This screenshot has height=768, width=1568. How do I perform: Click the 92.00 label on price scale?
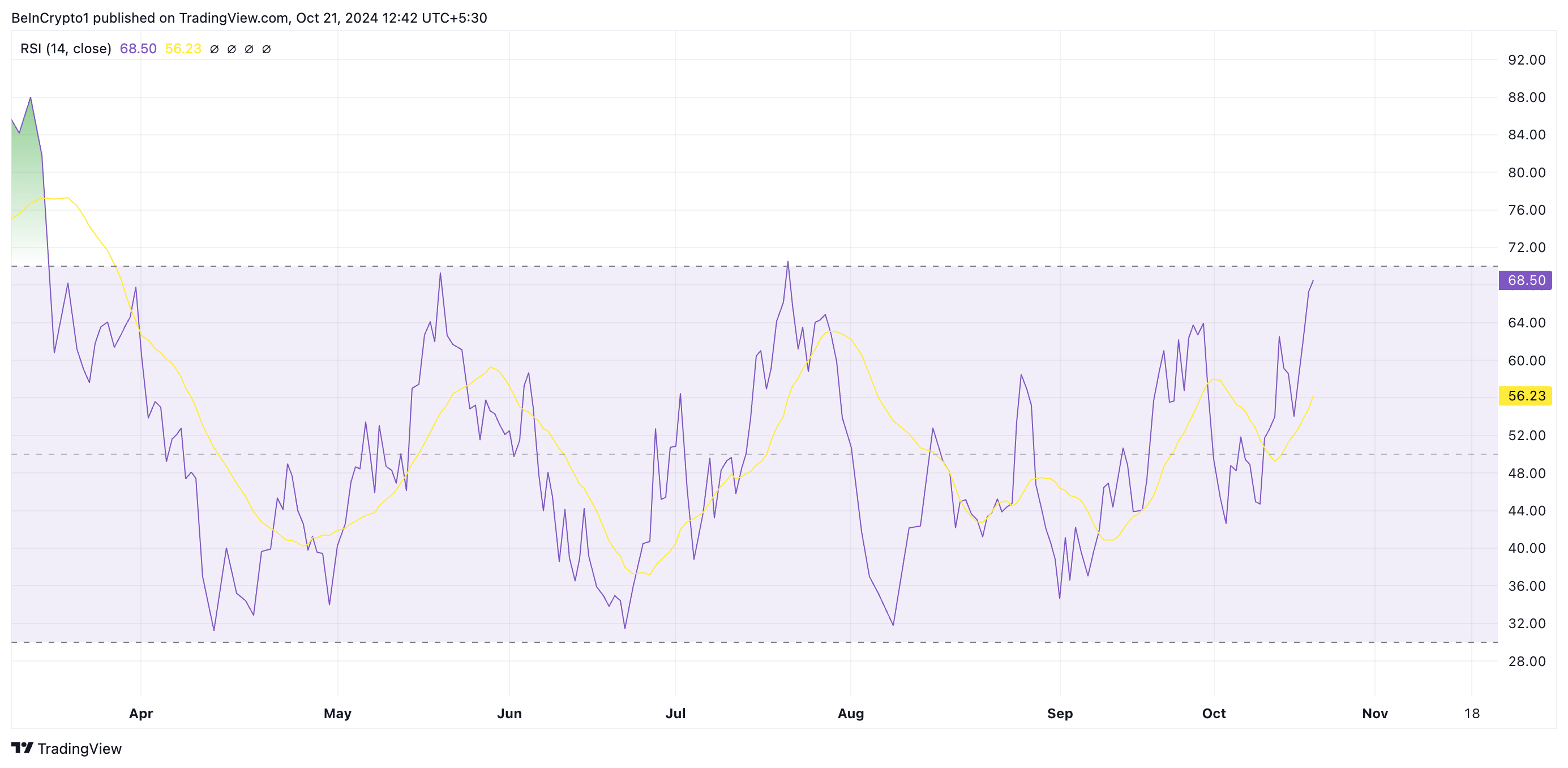point(1526,59)
